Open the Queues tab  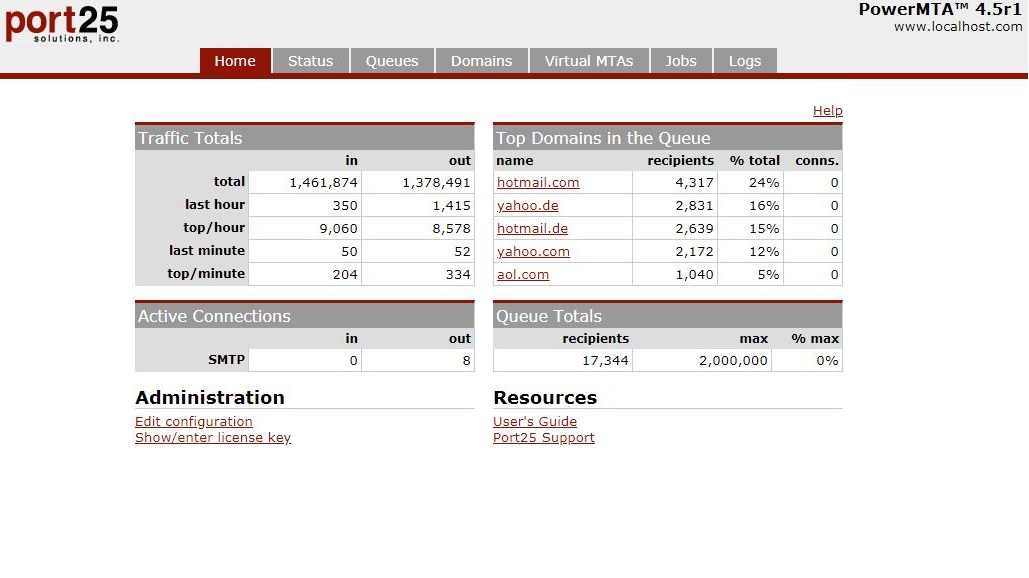392,61
